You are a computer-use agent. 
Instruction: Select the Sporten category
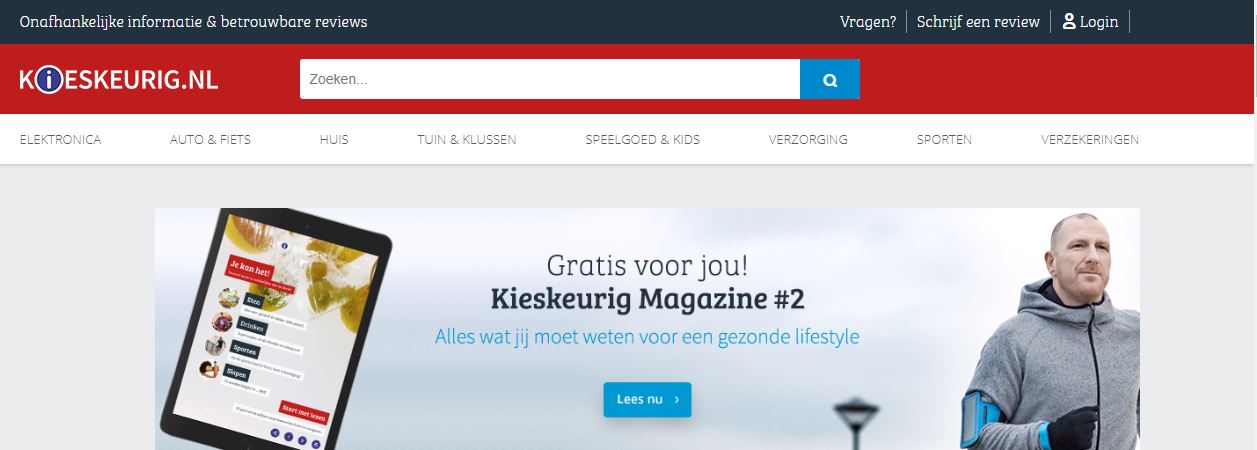944,140
